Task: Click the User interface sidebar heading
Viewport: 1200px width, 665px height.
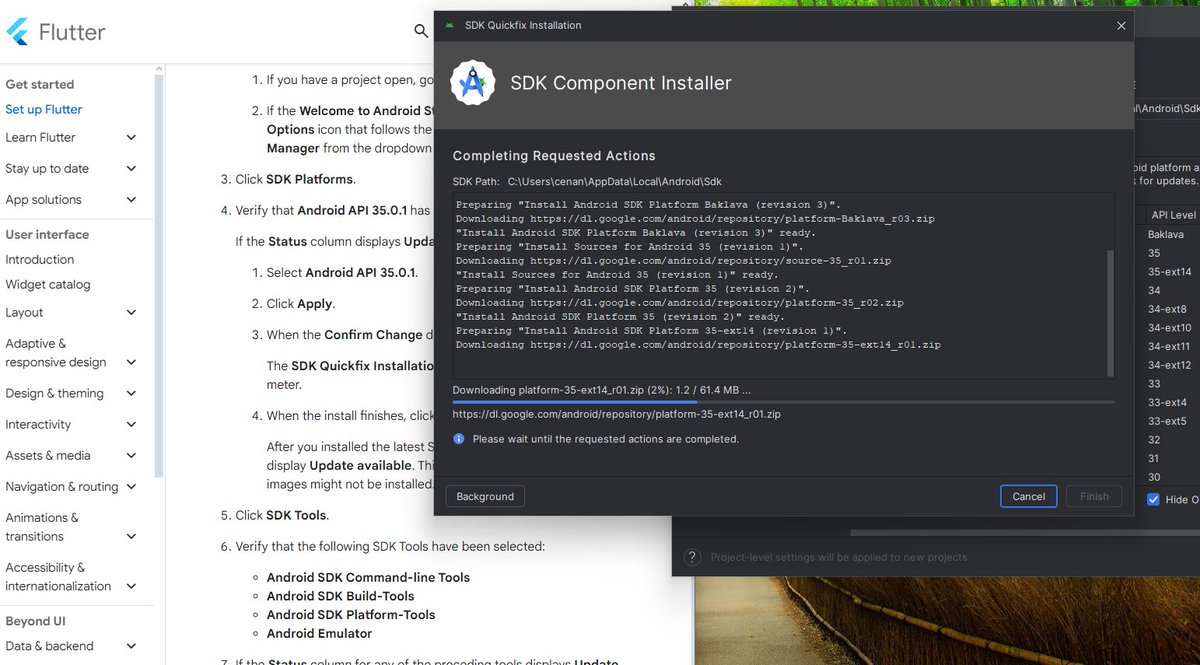Action: pyautogui.click(x=47, y=235)
